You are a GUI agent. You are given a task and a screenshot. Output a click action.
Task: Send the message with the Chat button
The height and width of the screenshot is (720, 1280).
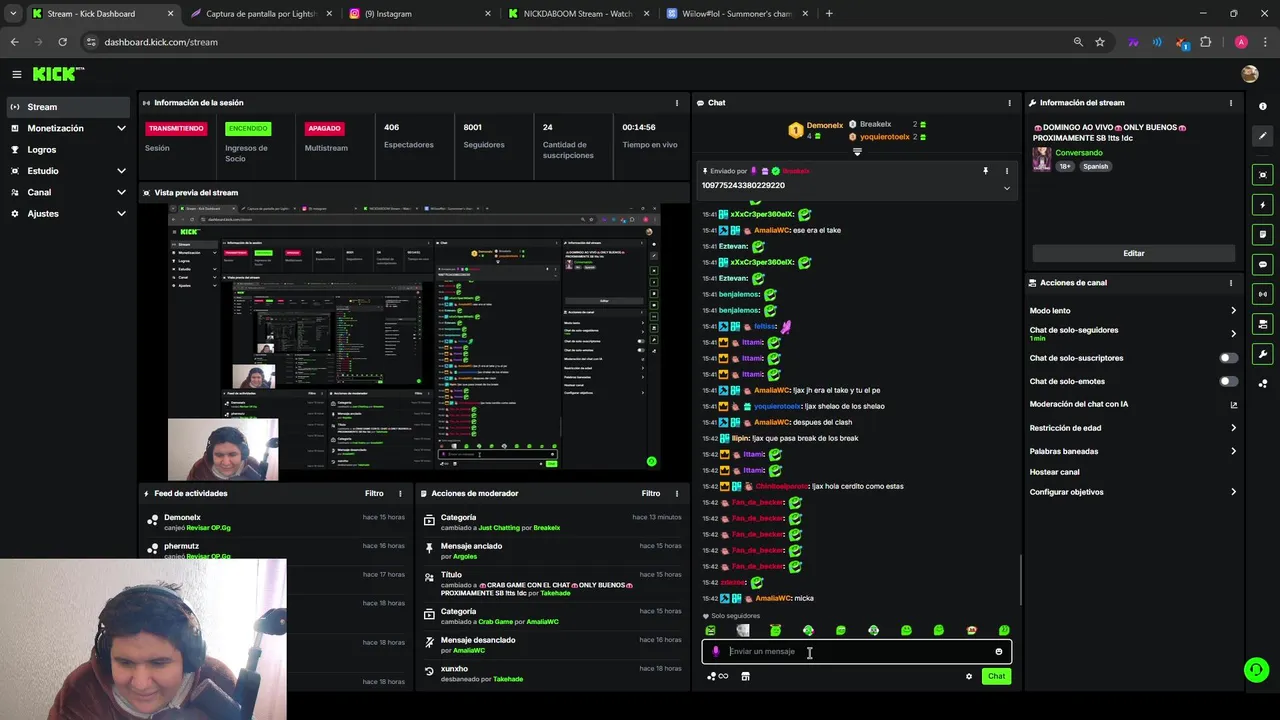point(996,677)
